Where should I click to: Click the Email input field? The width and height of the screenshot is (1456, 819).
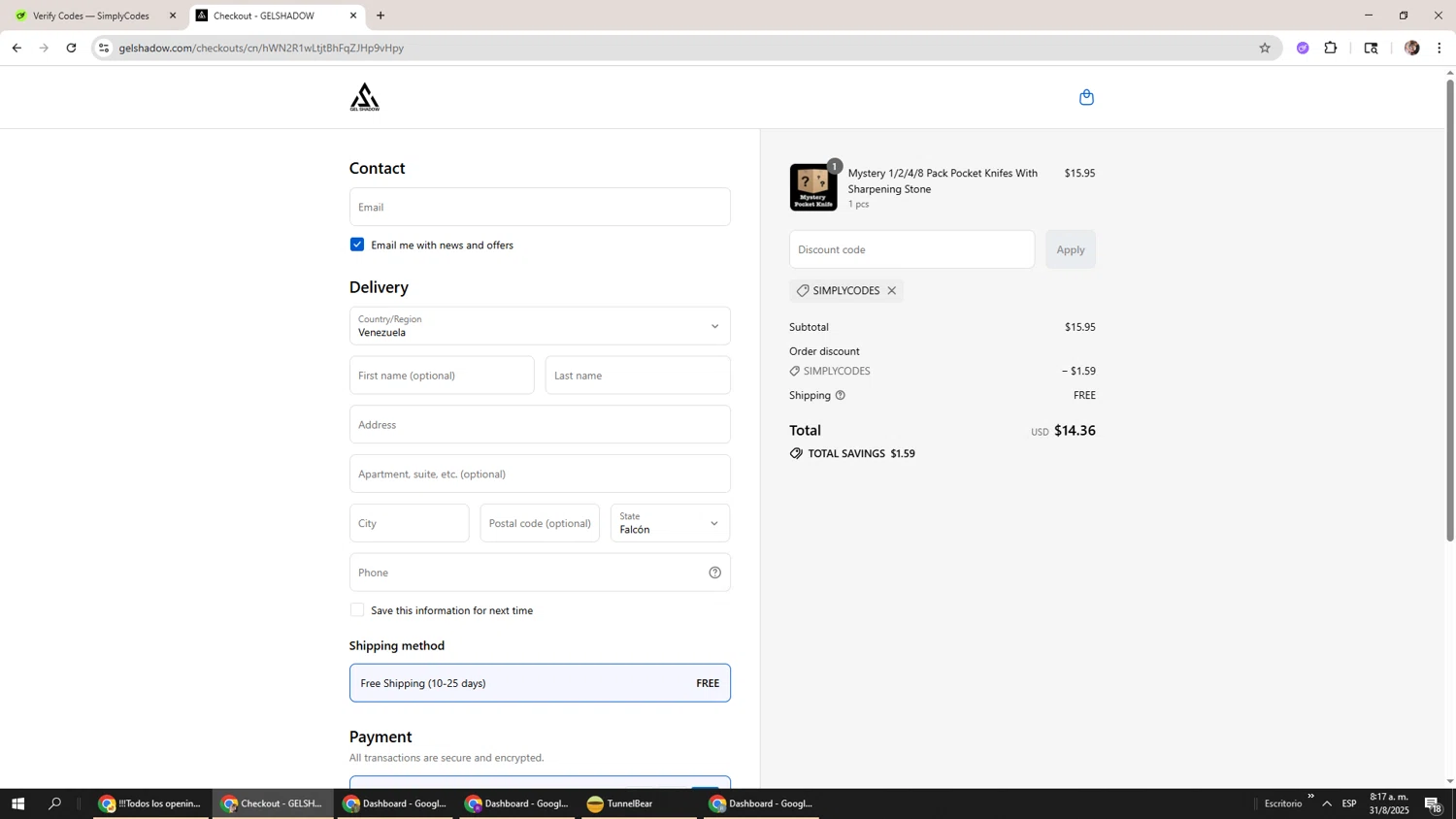pos(540,207)
